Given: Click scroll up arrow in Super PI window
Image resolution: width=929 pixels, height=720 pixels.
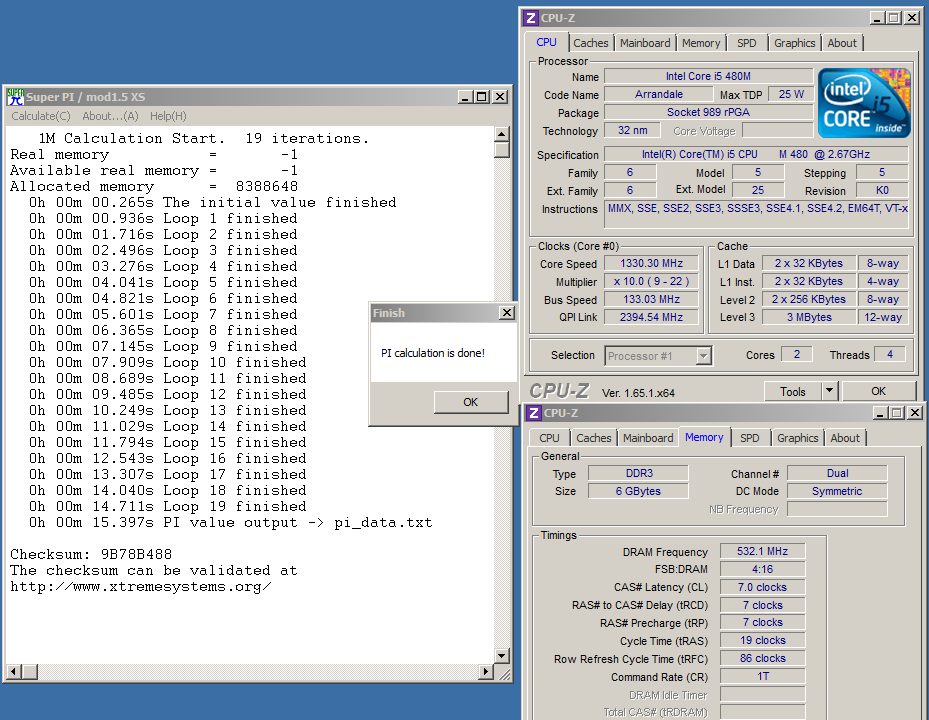Looking at the screenshot, I should coord(501,134).
